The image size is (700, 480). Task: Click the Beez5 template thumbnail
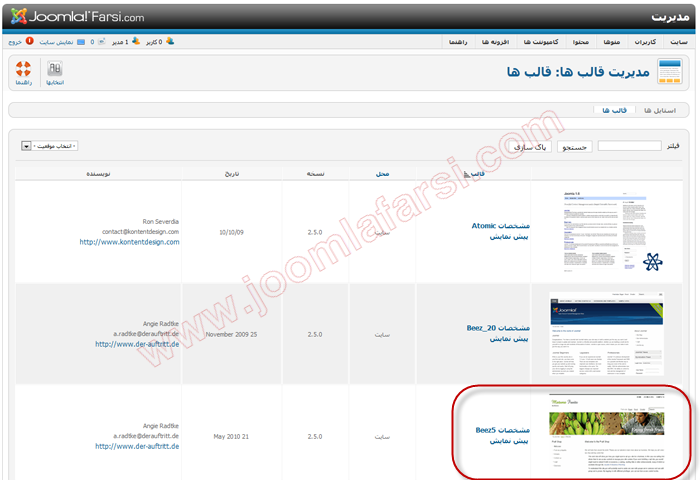tap(607, 434)
